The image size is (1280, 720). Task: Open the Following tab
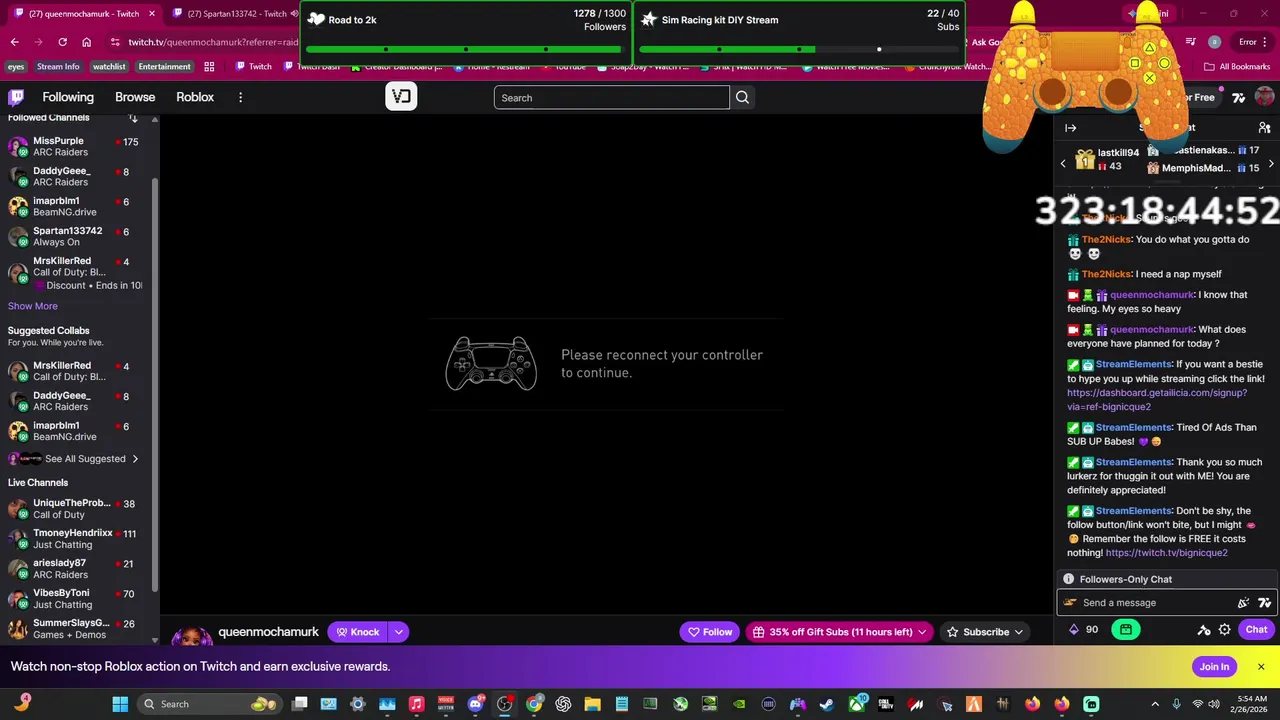[68, 97]
